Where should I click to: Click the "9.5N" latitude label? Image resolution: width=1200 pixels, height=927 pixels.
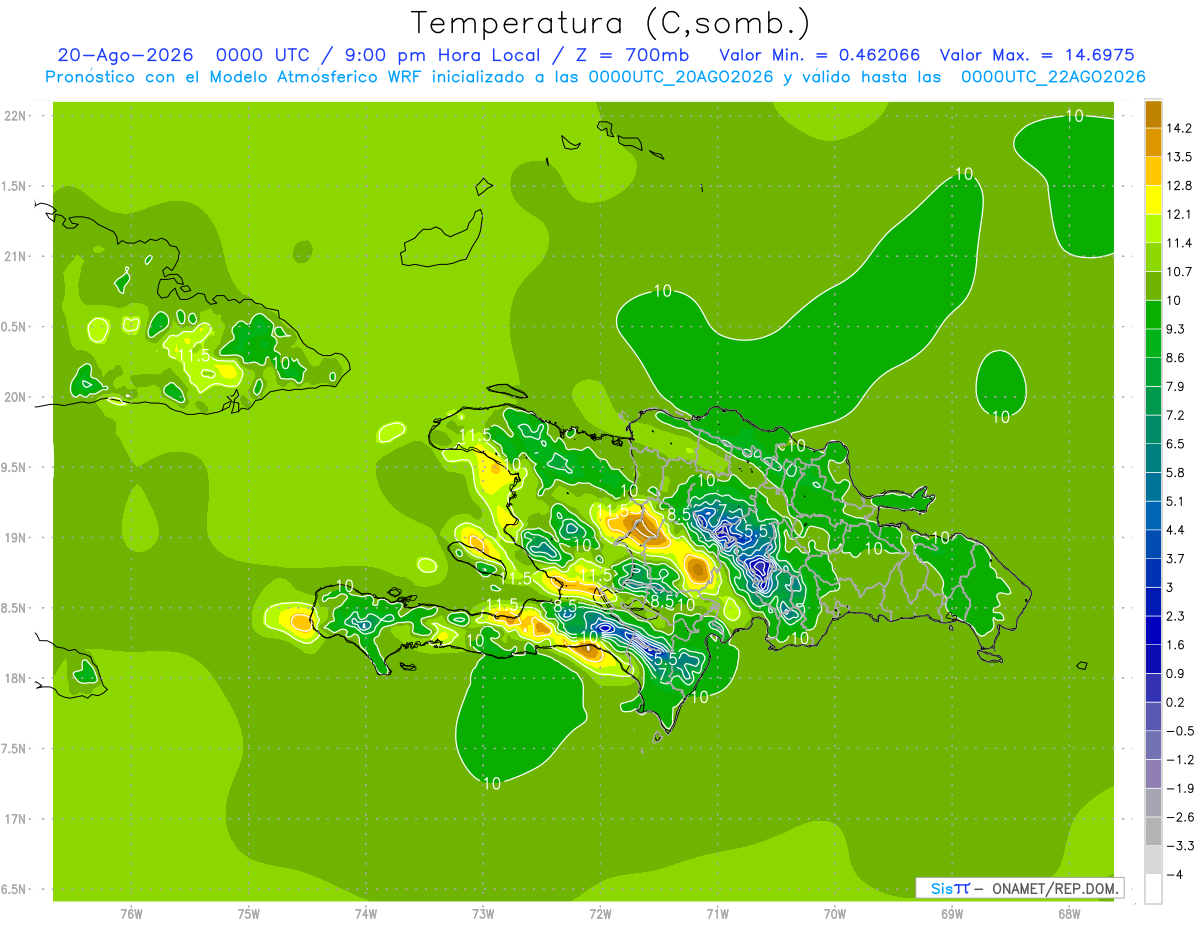(15, 468)
